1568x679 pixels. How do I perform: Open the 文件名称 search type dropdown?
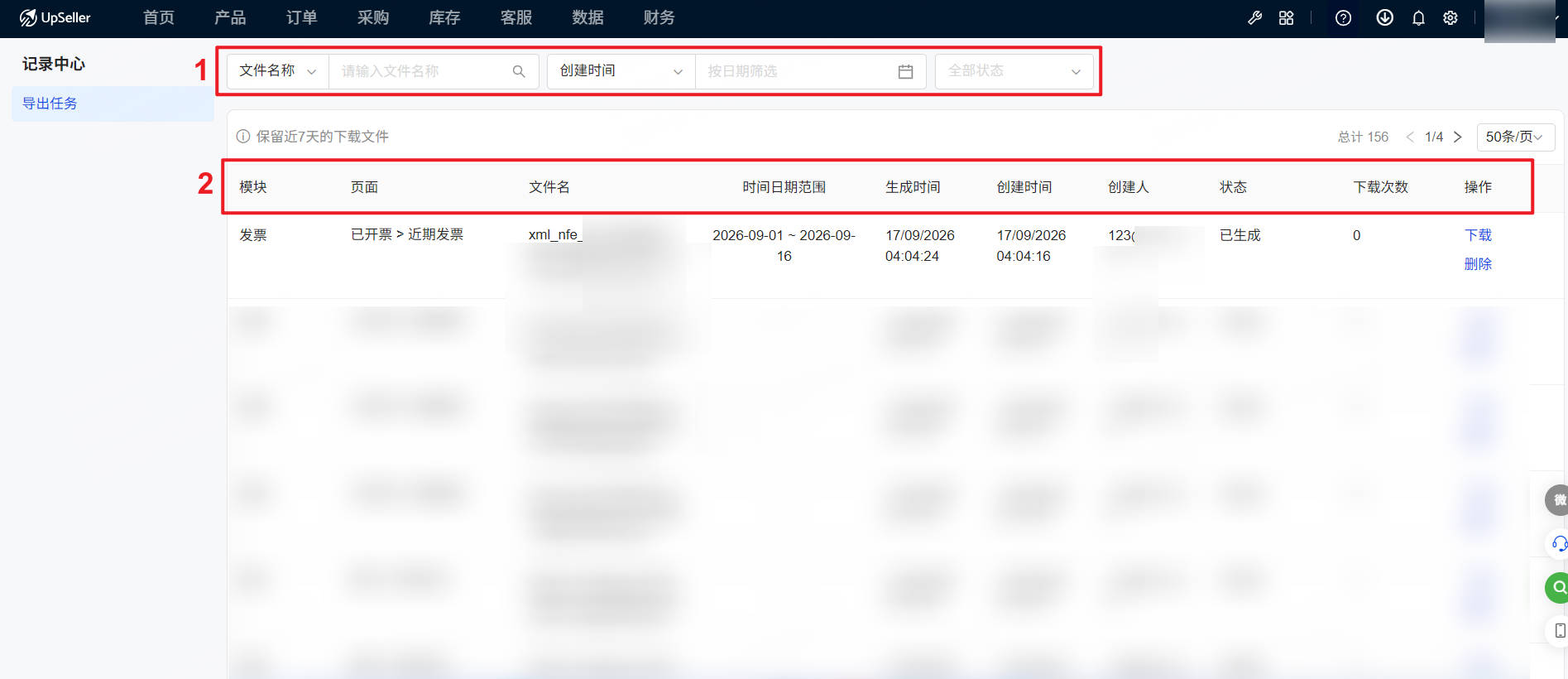click(x=278, y=71)
